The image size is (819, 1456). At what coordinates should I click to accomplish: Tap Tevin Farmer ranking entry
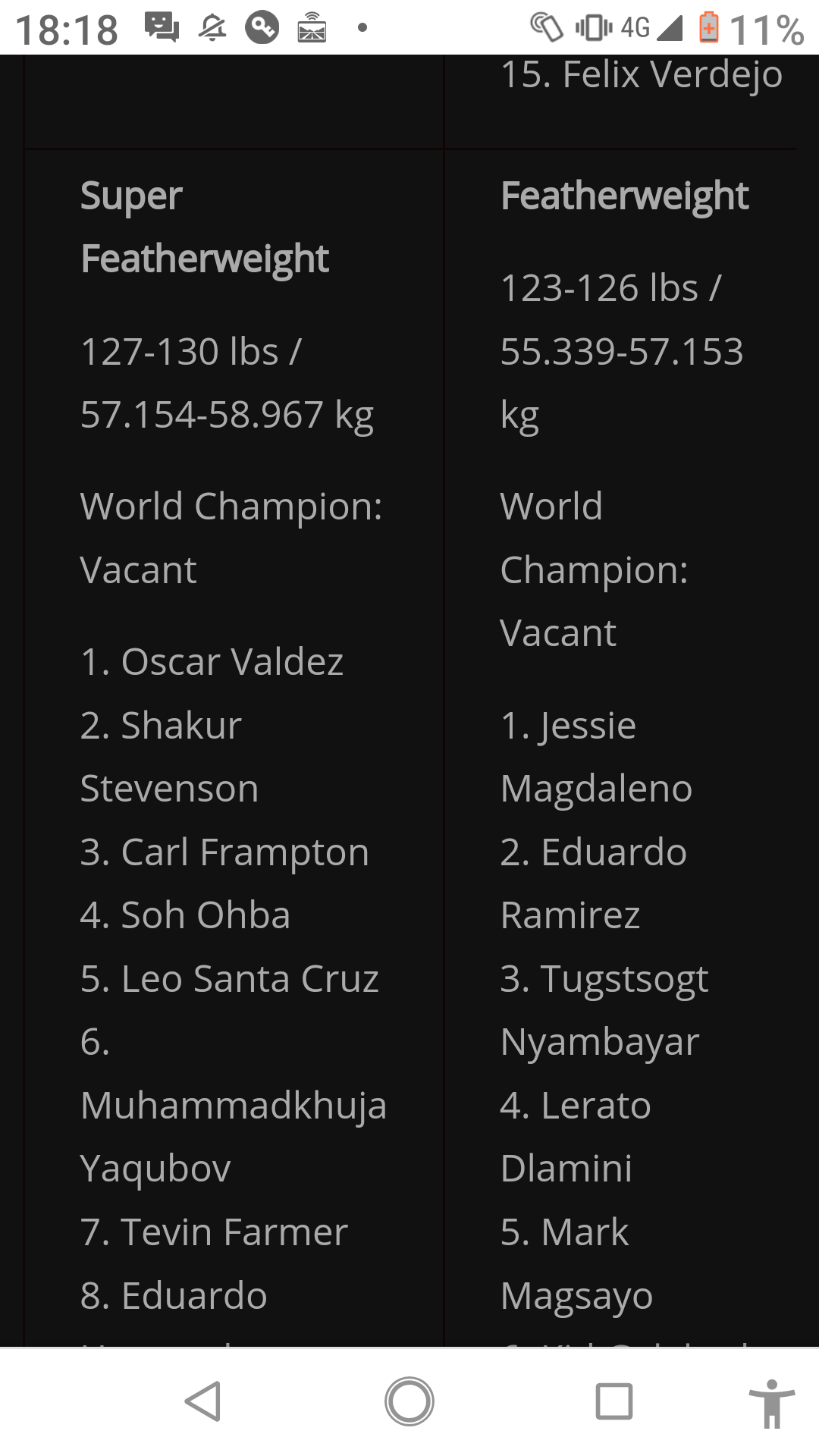coord(214,1232)
